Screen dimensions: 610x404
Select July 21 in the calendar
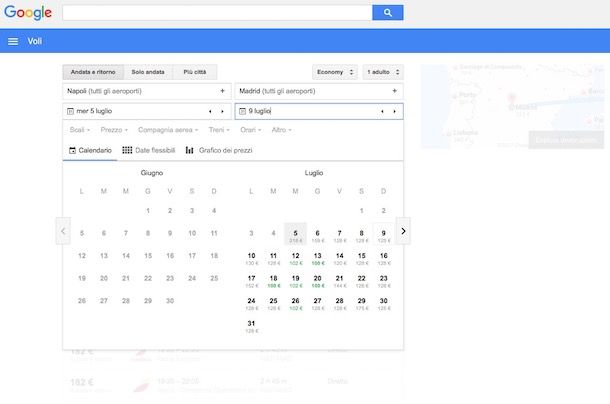340,279
